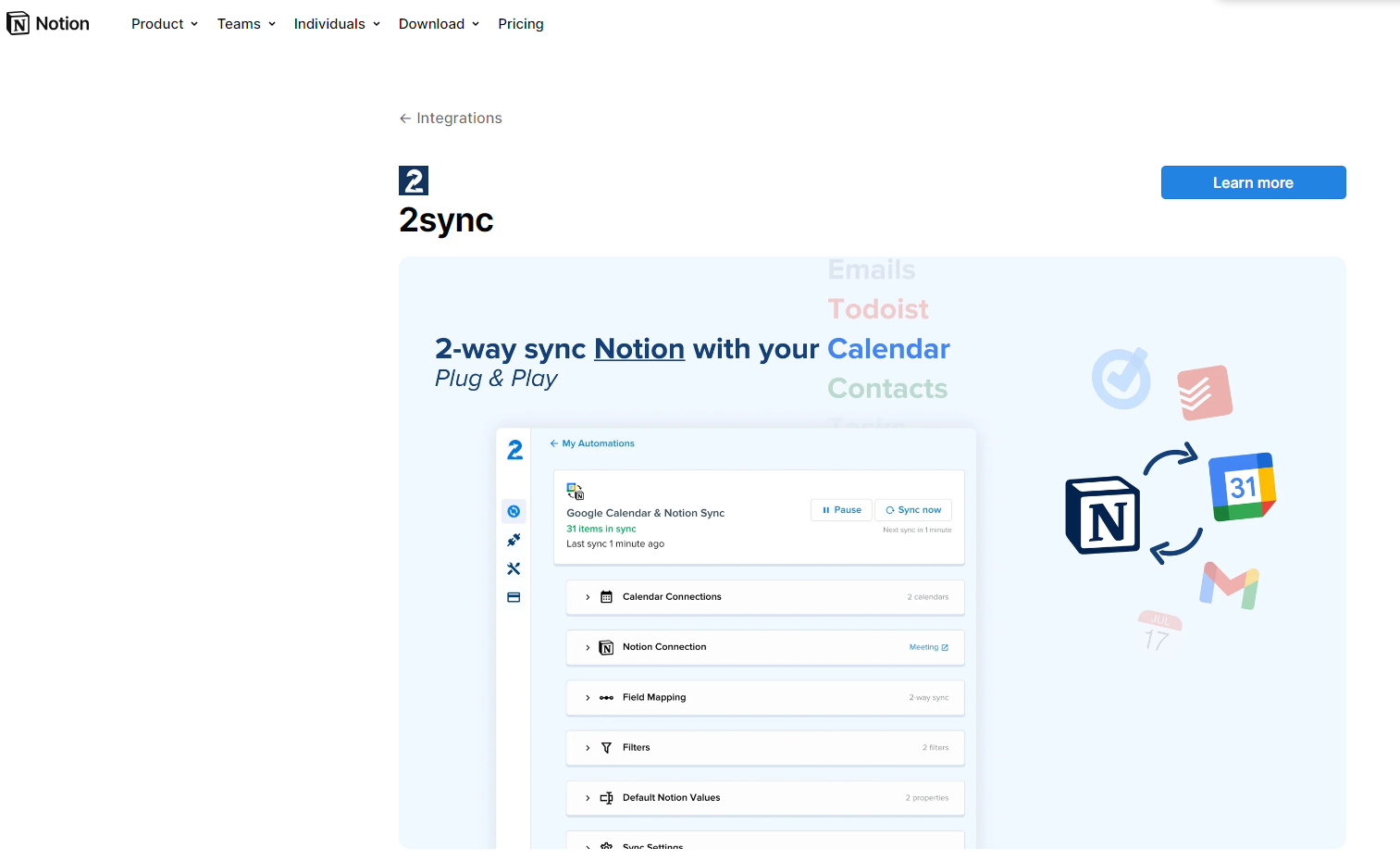Click the underlined Notion link in the headline
Viewport: 1400px width, 861px height.
point(639,349)
